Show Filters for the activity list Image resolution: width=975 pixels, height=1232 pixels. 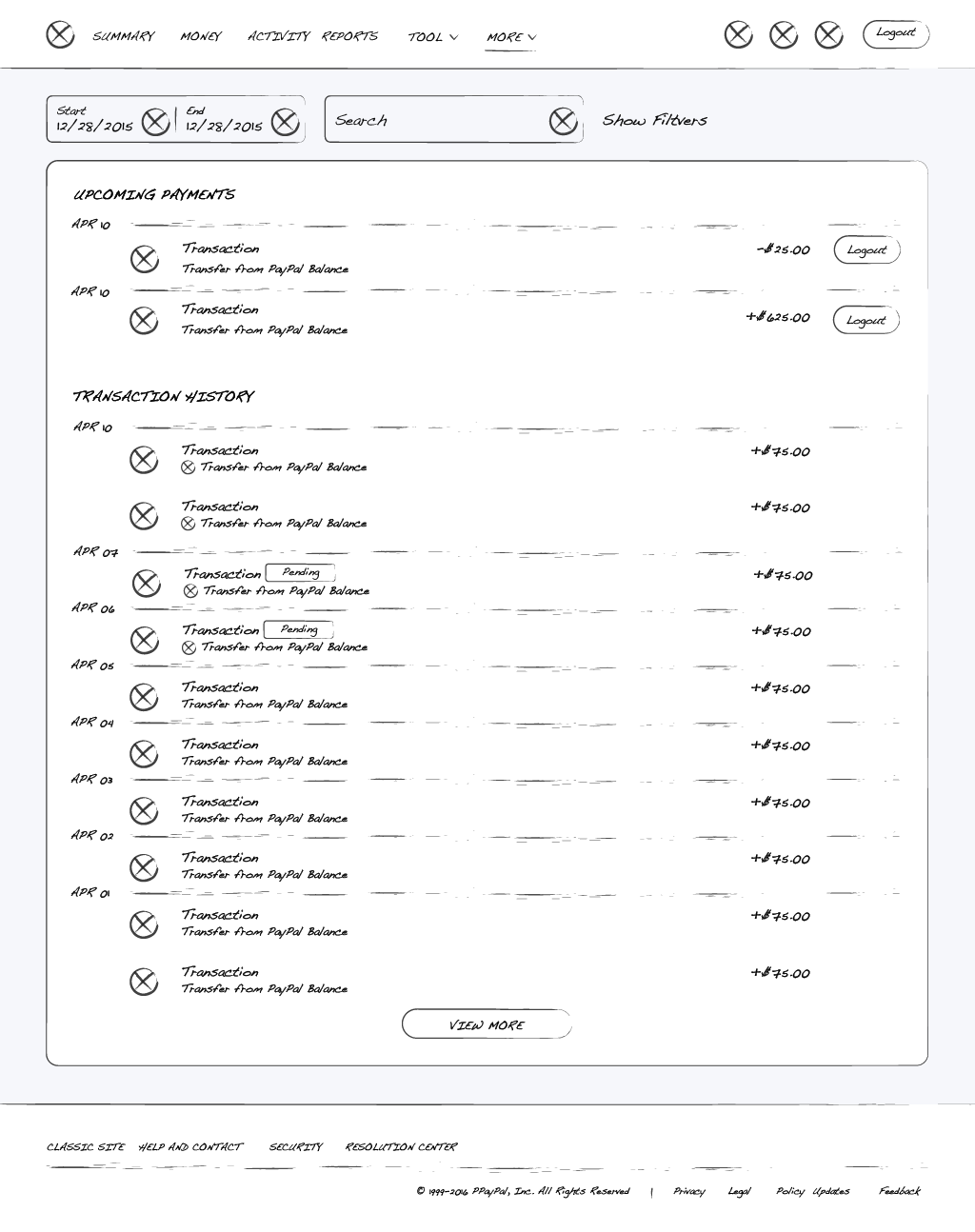[x=655, y=120]
